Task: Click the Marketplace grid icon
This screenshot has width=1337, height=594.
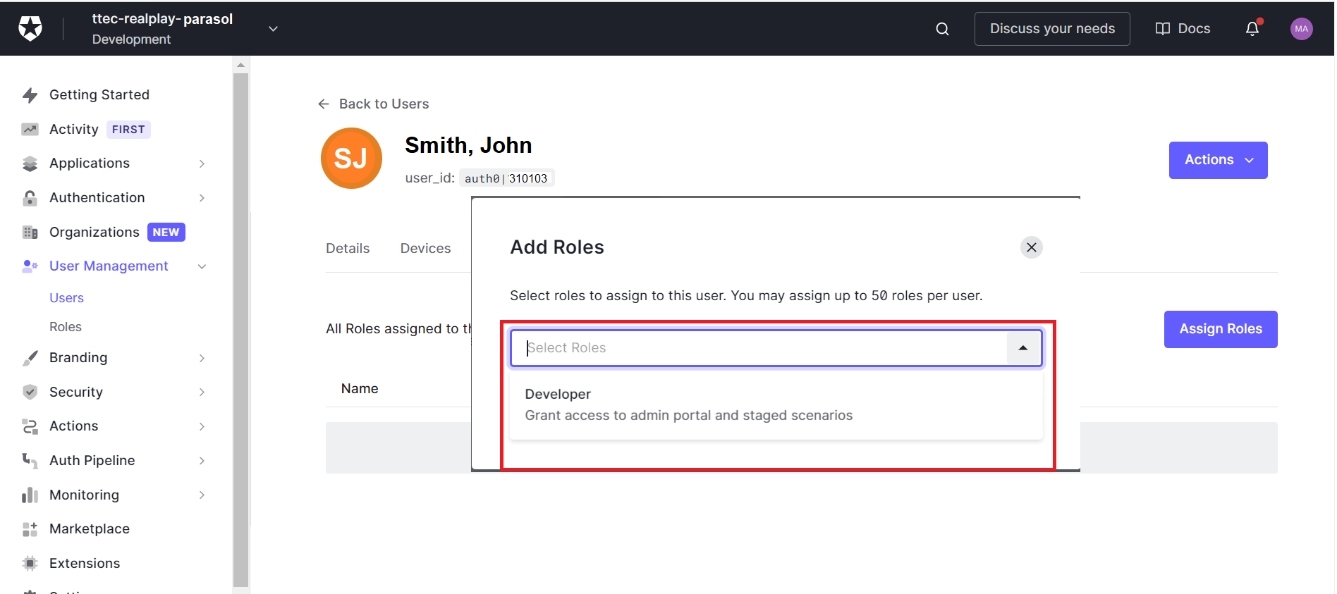Action: click(30, 529)
